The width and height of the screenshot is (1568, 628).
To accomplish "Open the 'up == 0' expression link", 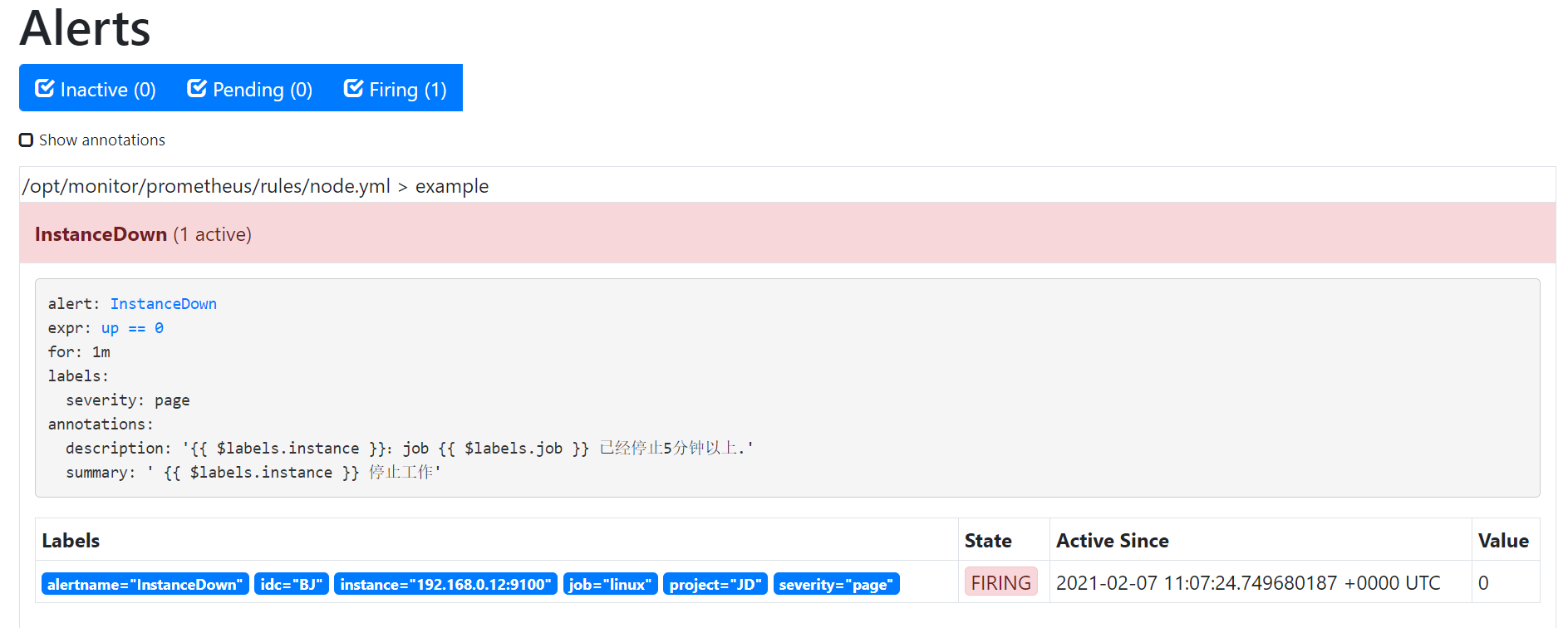I will coord(133,328).
